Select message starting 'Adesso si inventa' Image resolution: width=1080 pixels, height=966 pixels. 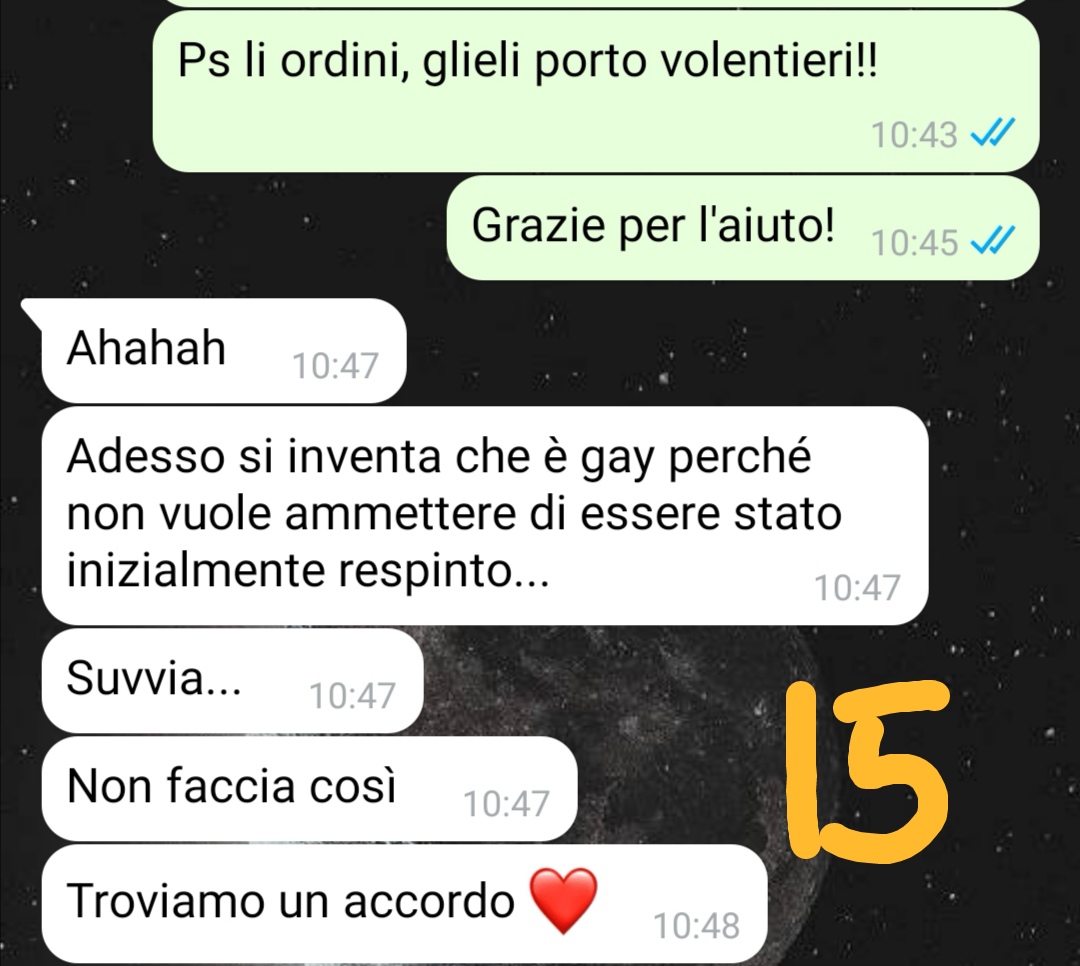pyautogui.click(x=485, y=516)
